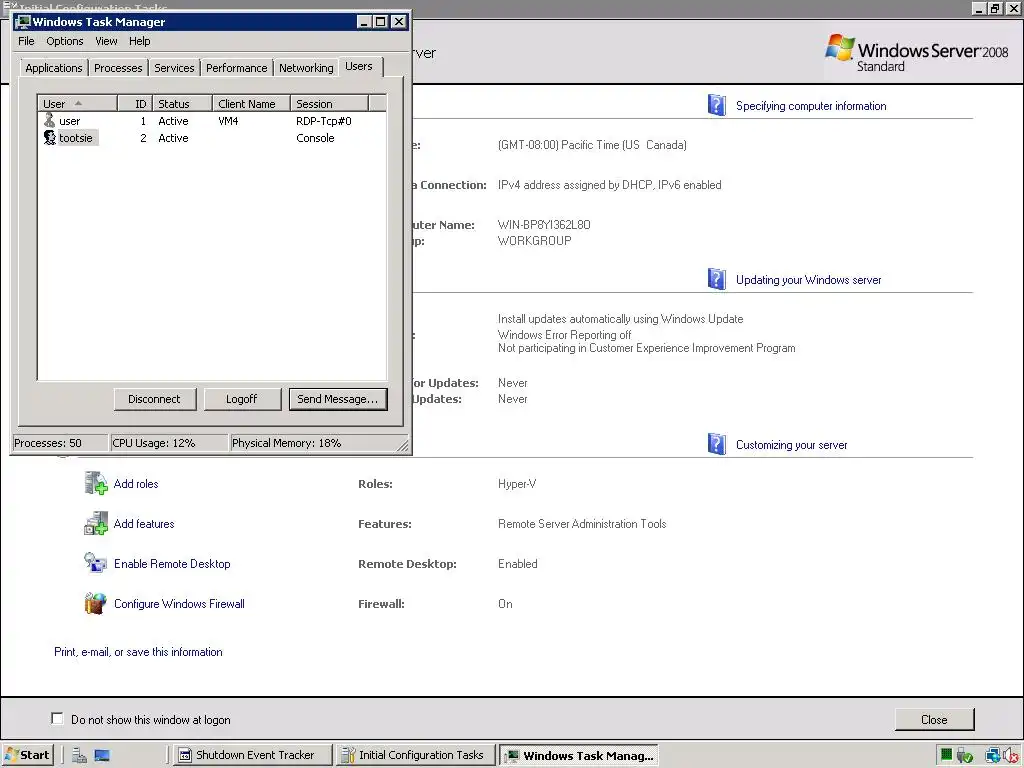Switch to the Processes tab
This screenshot has height=768, width=1024.
118,68
